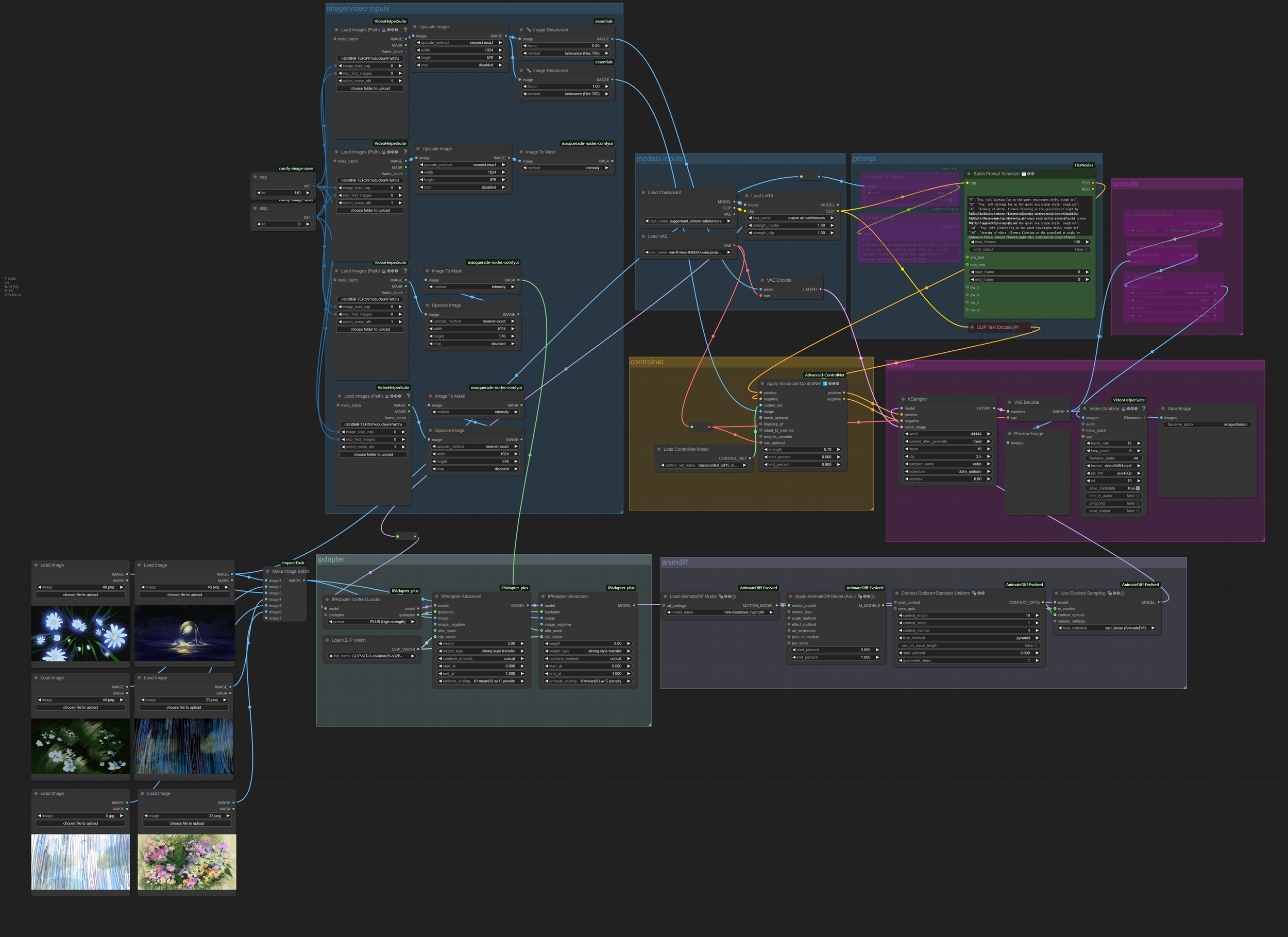
Task: Collapse the Load CLIP Vision node dot
Action: tap(327, 640)
